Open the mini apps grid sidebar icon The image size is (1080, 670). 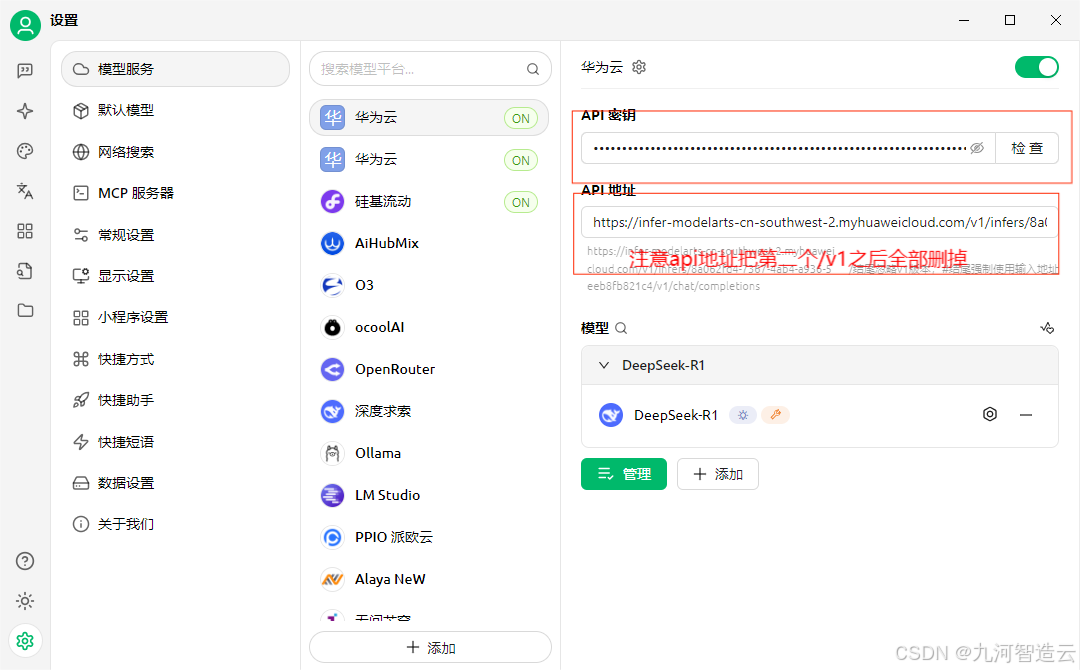click(25, 231)
